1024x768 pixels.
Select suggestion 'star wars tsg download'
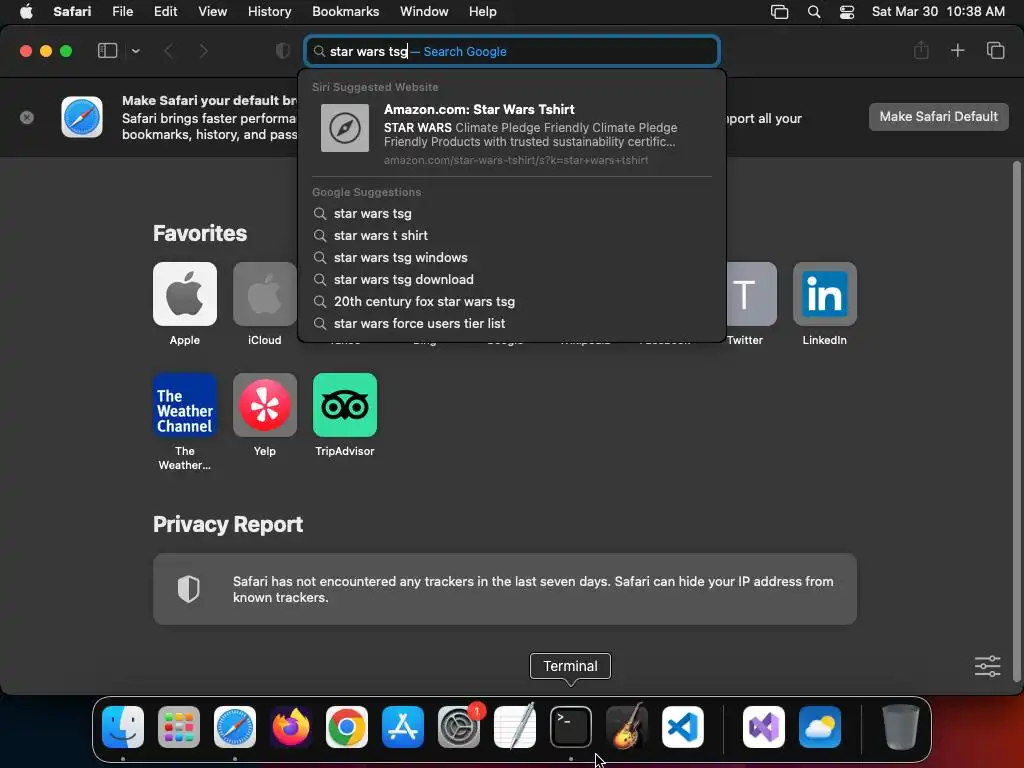(512, 280)
